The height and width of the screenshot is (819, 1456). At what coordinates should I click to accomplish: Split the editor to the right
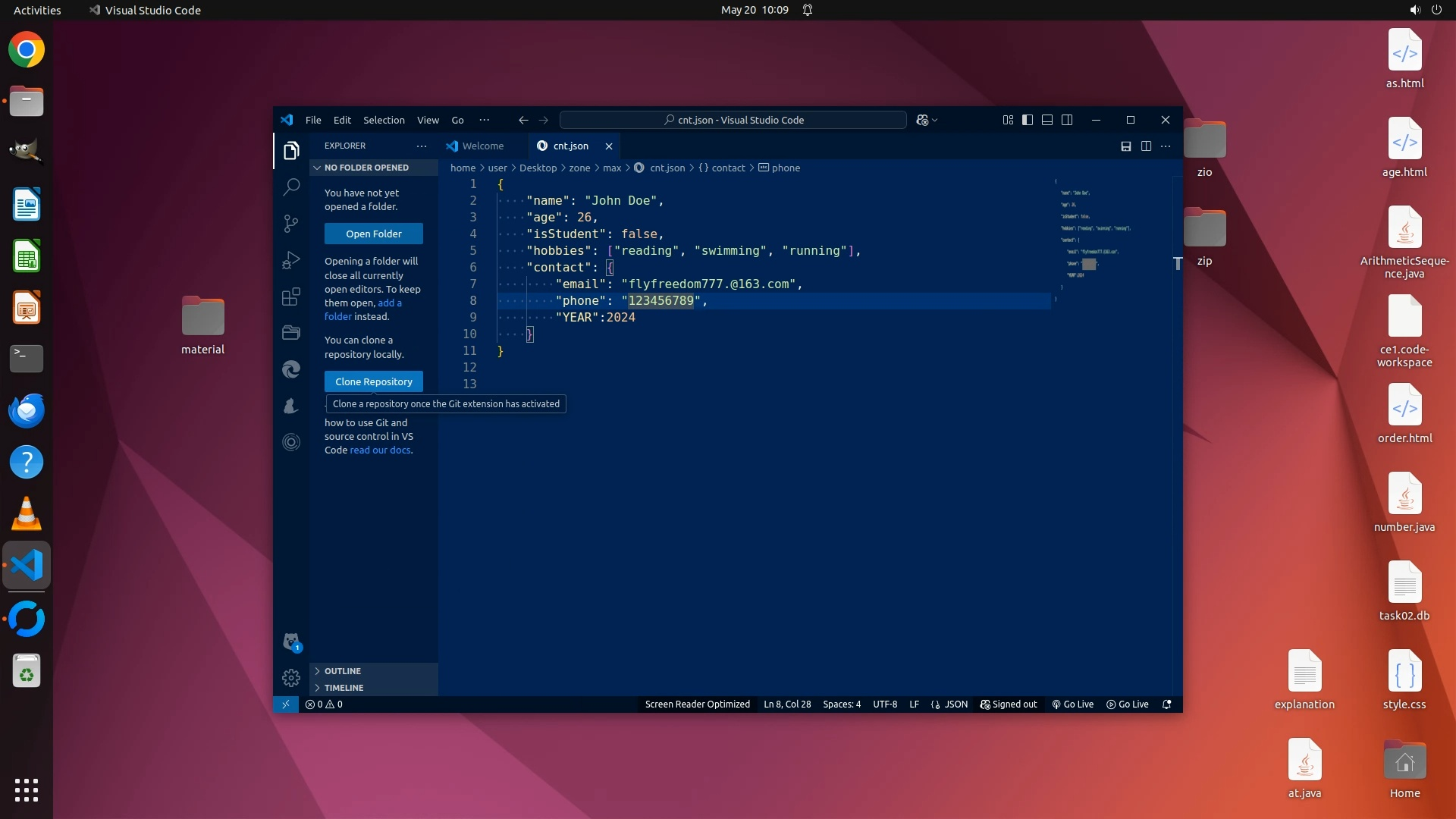coord(1146,146)
